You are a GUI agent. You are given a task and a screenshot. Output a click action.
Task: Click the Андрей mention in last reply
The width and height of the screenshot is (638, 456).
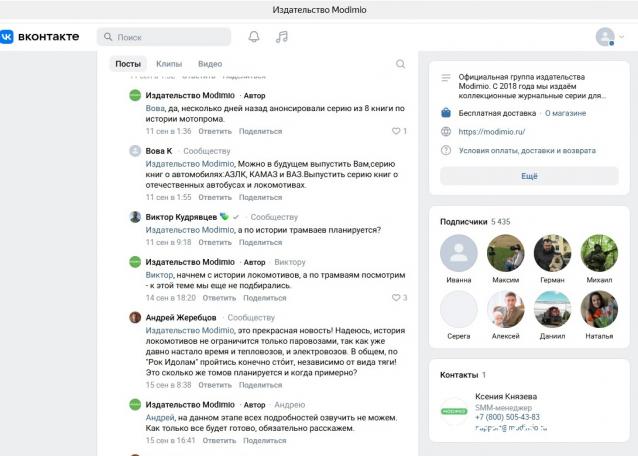coord(160,418)
